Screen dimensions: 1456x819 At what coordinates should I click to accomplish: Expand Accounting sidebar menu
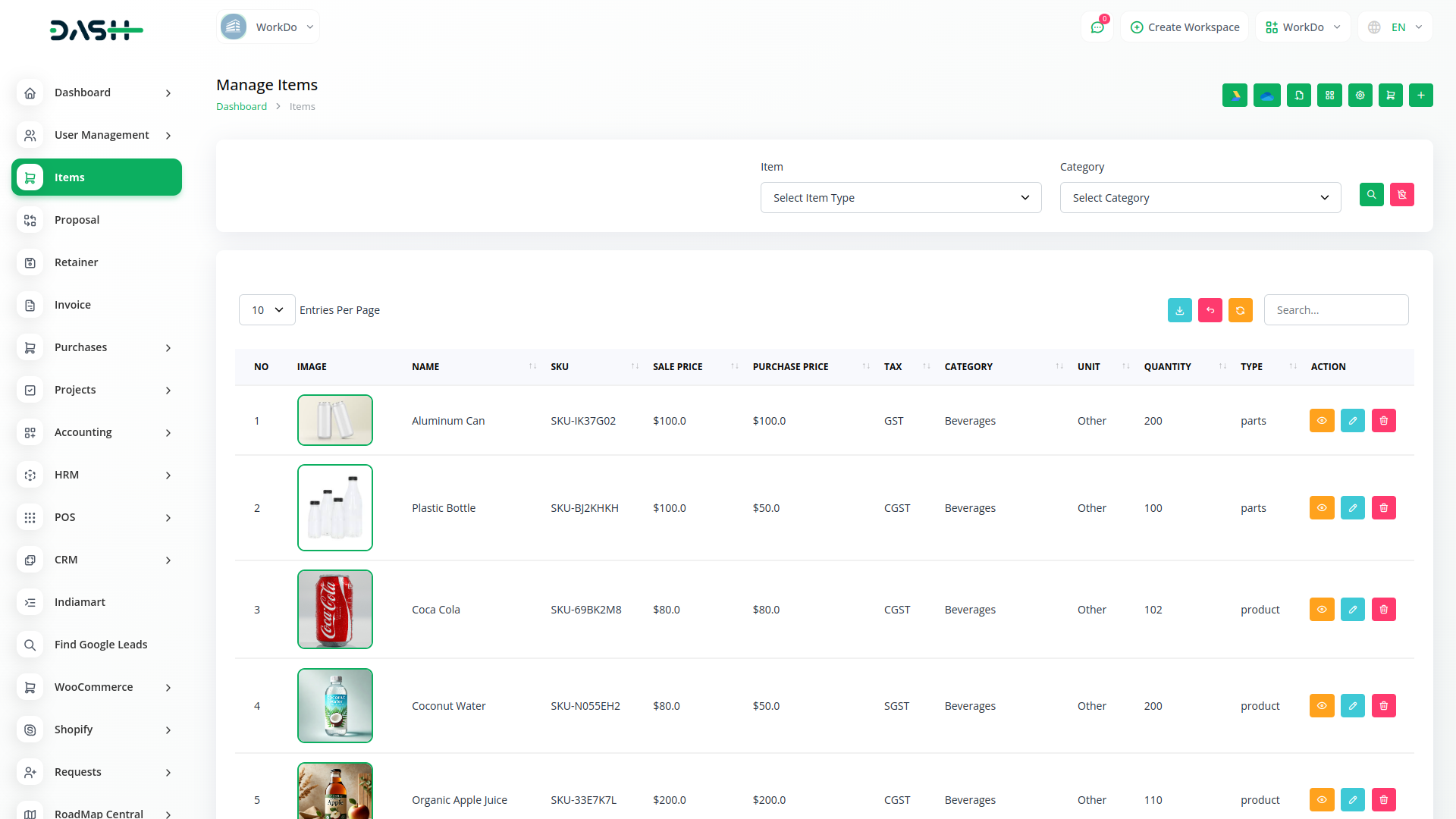(x=96, y=432)
